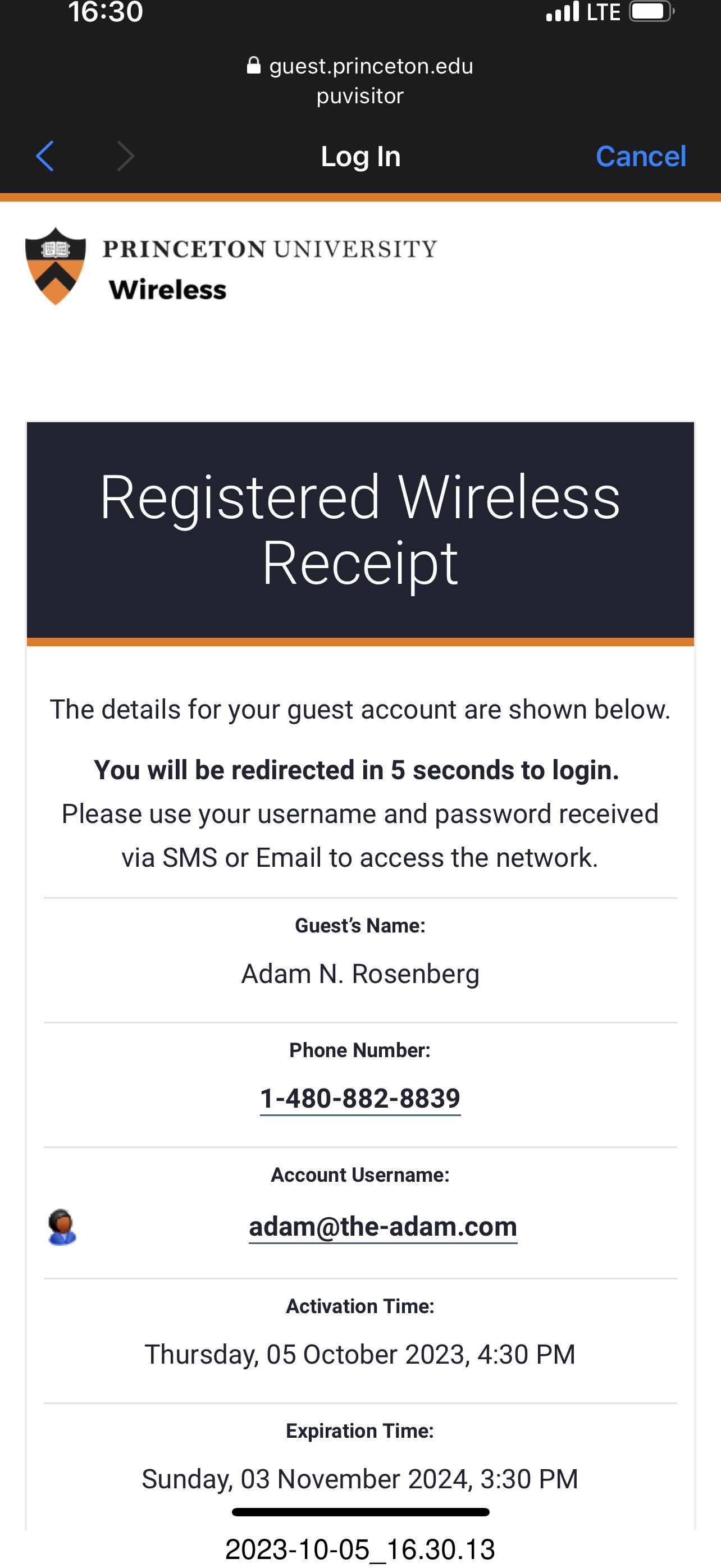721x1568 pixels.
Task: Tap the Princeton shield logo
Action: tap(56, 266)
